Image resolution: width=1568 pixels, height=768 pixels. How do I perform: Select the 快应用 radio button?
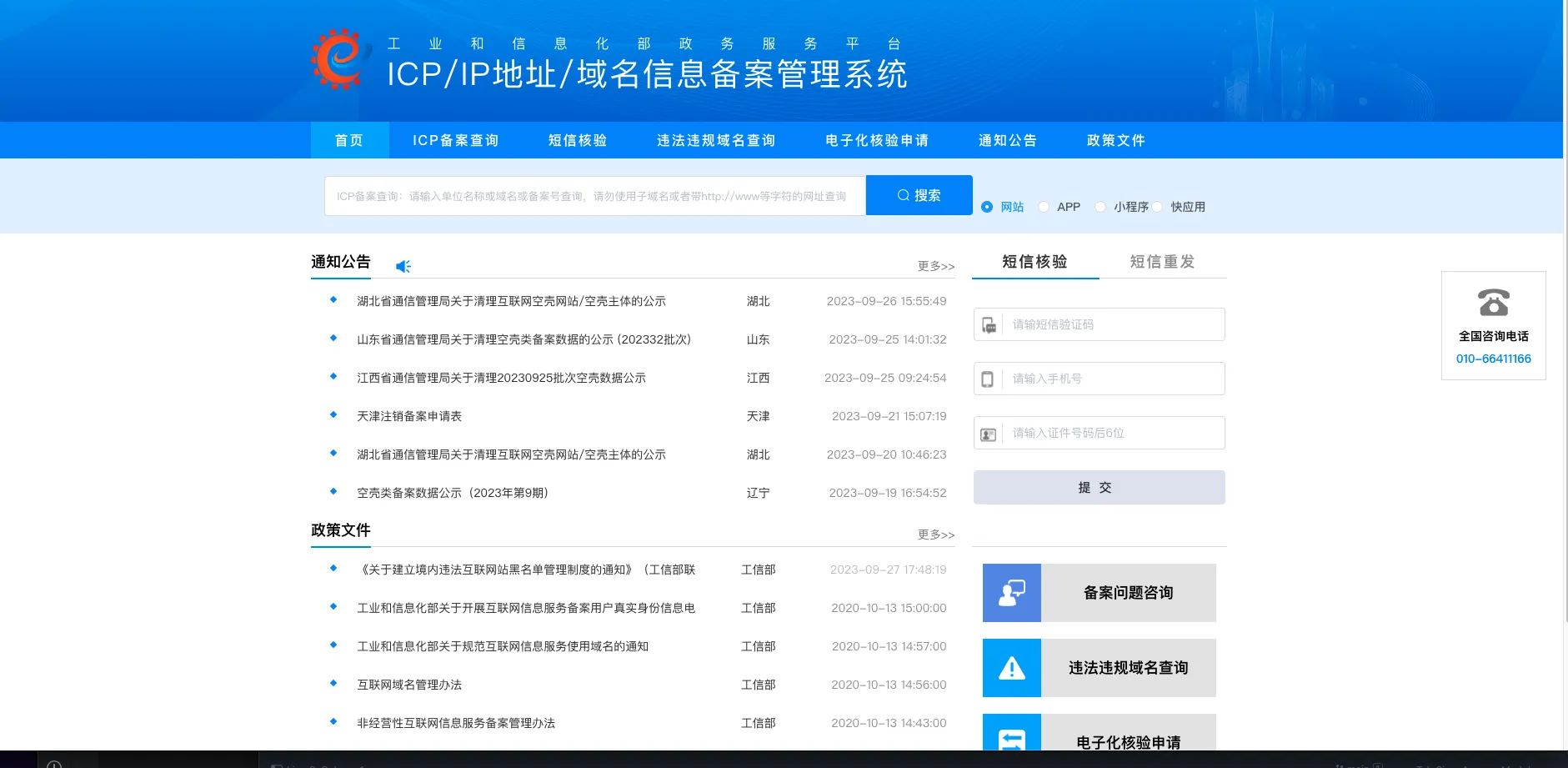point(1158,206)
